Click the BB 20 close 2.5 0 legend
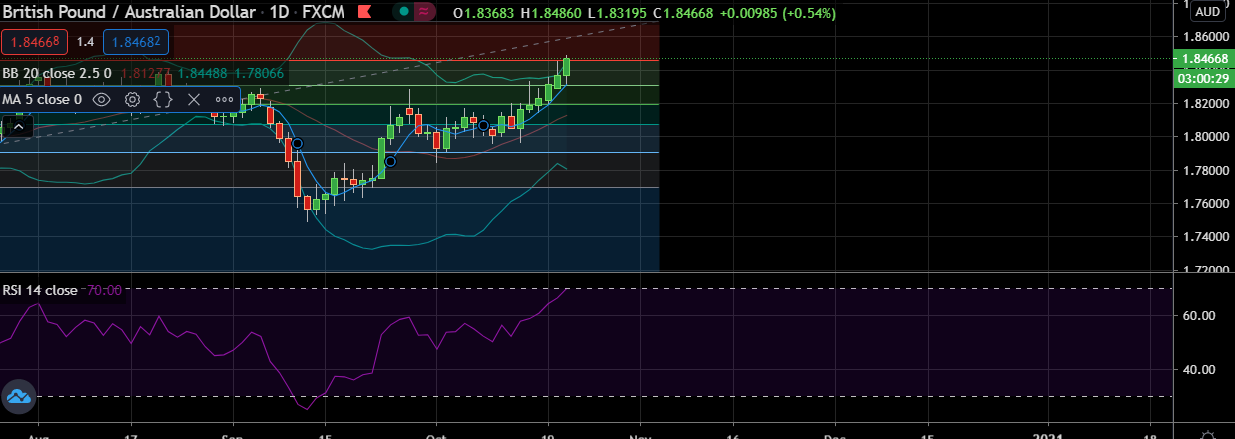 pyautogui.click(x=57, y=73)
